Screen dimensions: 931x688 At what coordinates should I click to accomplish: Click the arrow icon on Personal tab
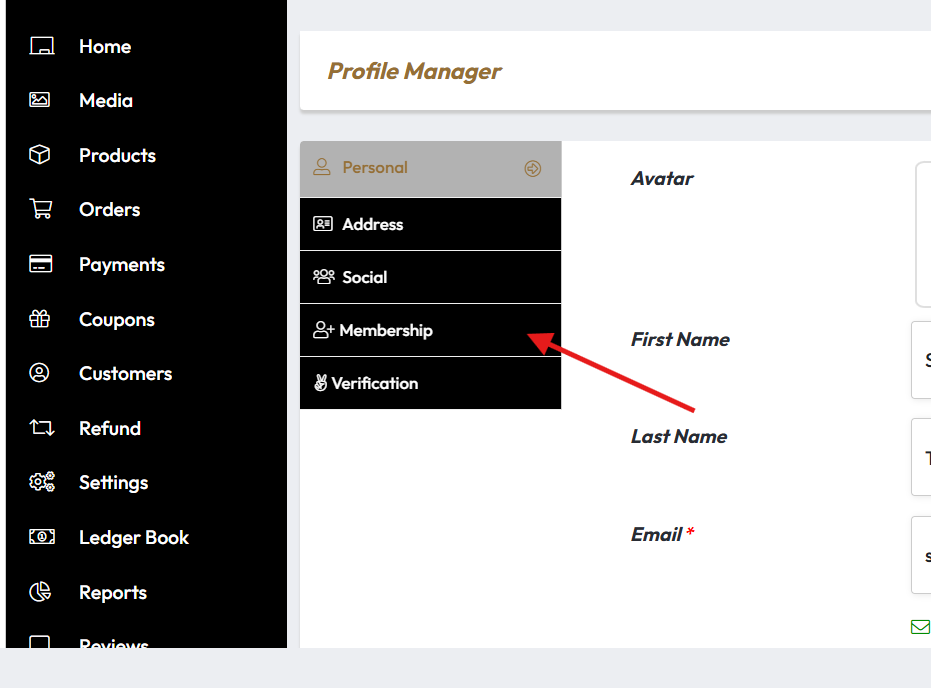coord(533,169)
